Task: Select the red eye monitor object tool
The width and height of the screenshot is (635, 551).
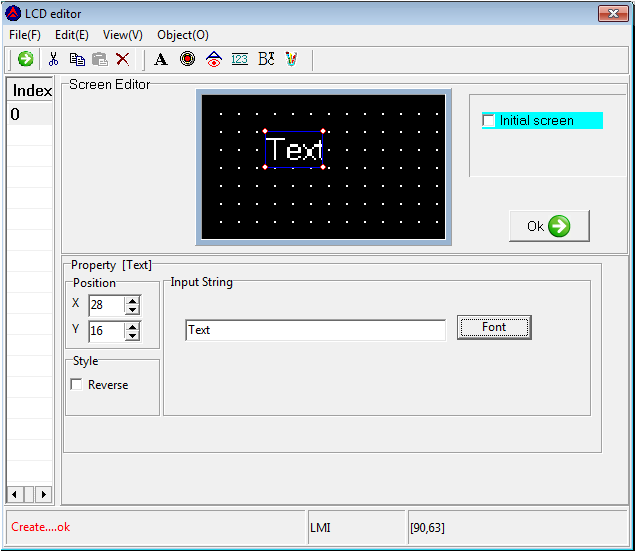Action: 214,59
